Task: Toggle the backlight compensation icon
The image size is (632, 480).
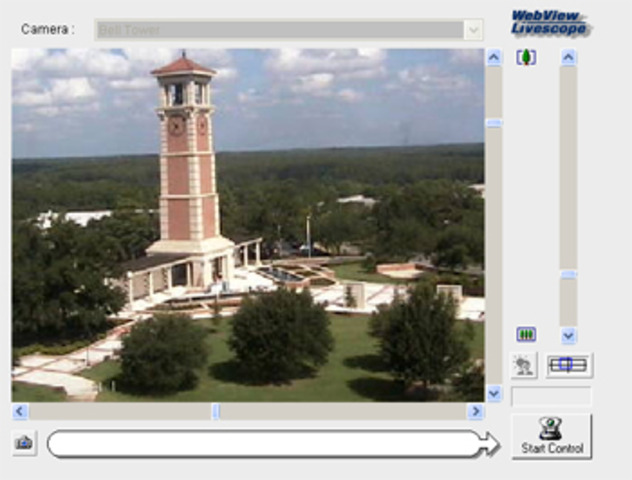Action: click(524, 365)
